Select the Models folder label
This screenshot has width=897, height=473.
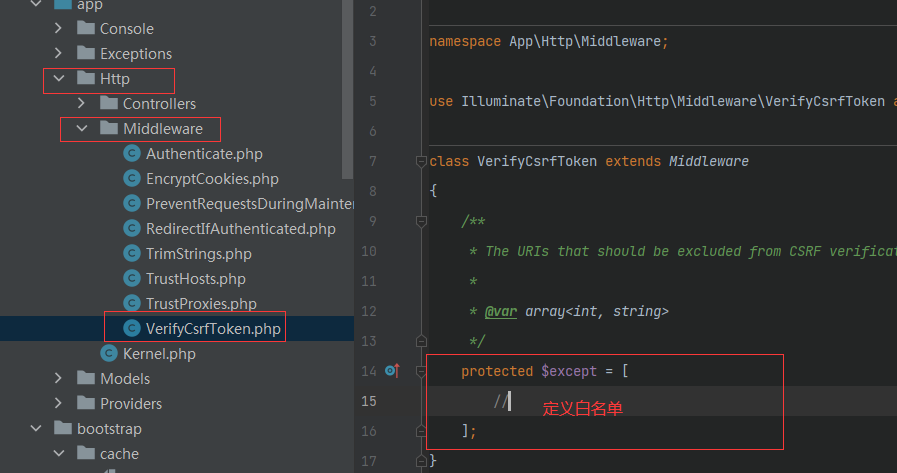[x=125, y=379]
